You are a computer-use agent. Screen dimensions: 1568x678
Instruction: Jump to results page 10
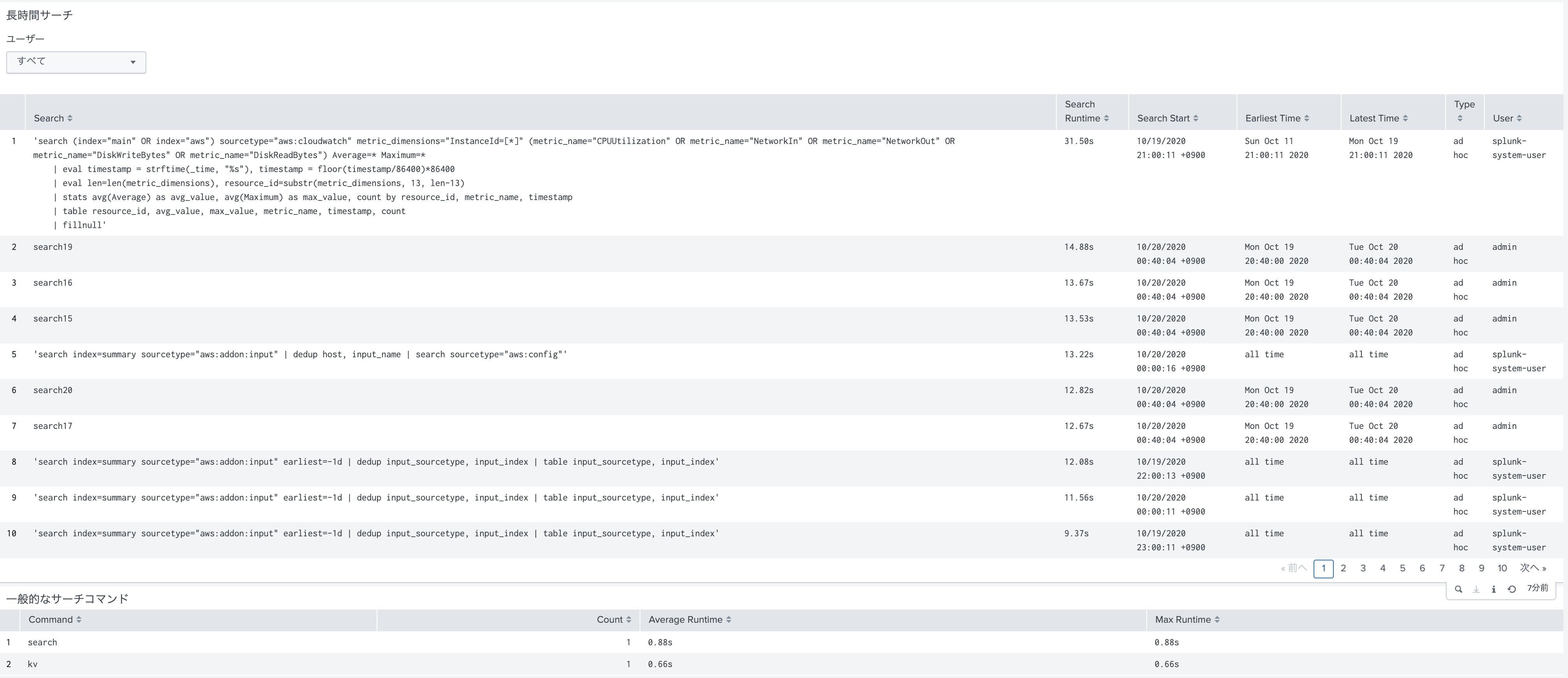pyautogui.click(x=1501, y=568)
